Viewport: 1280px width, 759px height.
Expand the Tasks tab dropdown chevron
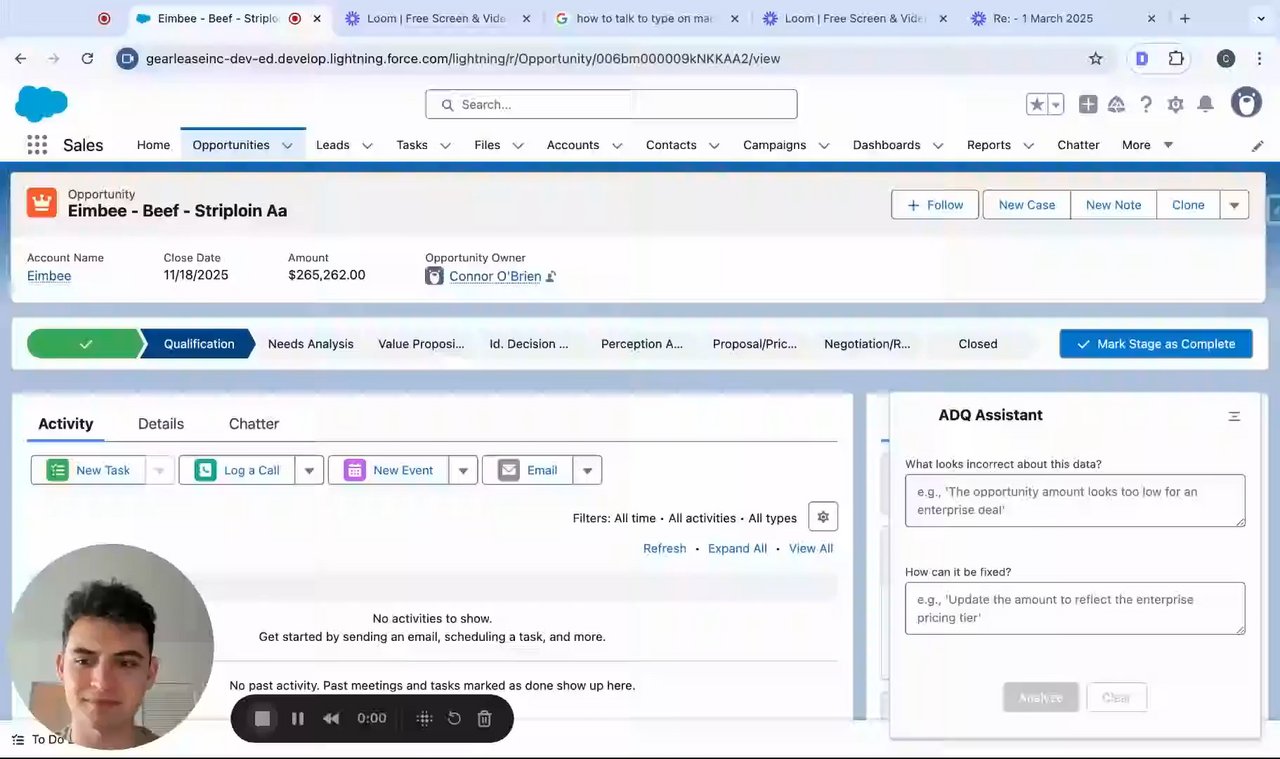coord(445,146)
